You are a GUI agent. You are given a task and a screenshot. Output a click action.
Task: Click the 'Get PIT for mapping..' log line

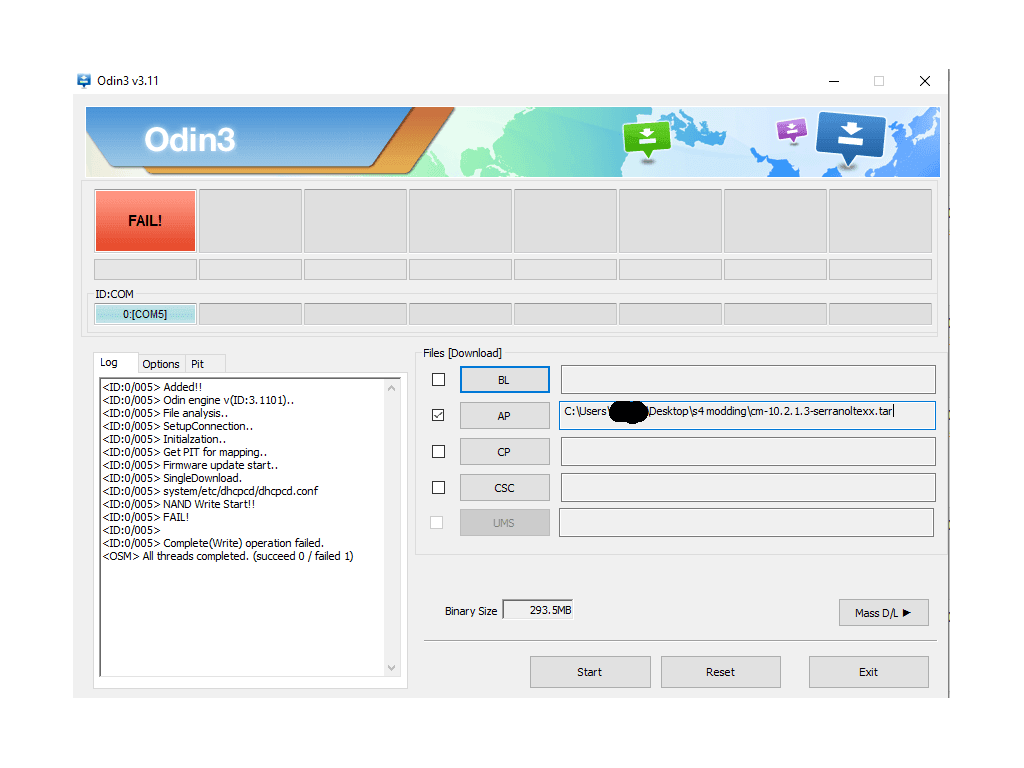click(185, 452)
